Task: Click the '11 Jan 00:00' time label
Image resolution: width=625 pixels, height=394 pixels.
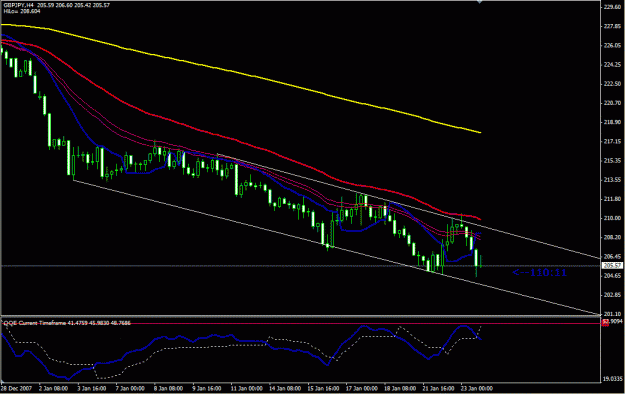Action: pyautogui.click(x=246, y=388)
